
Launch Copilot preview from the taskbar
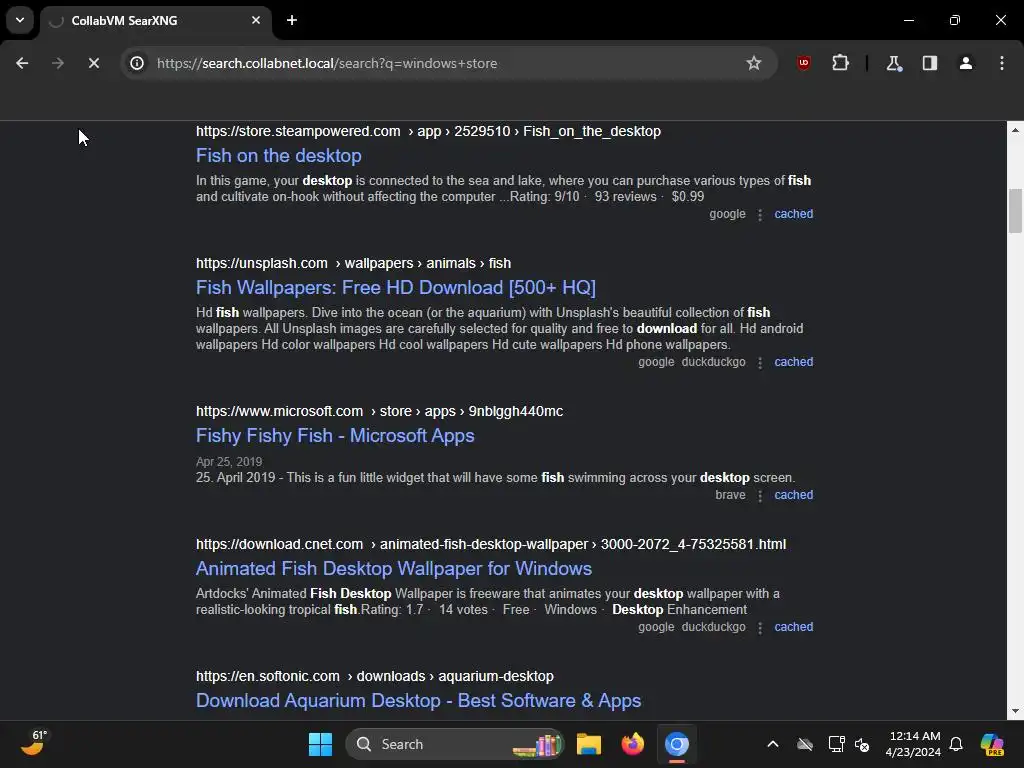coord(992,744)
